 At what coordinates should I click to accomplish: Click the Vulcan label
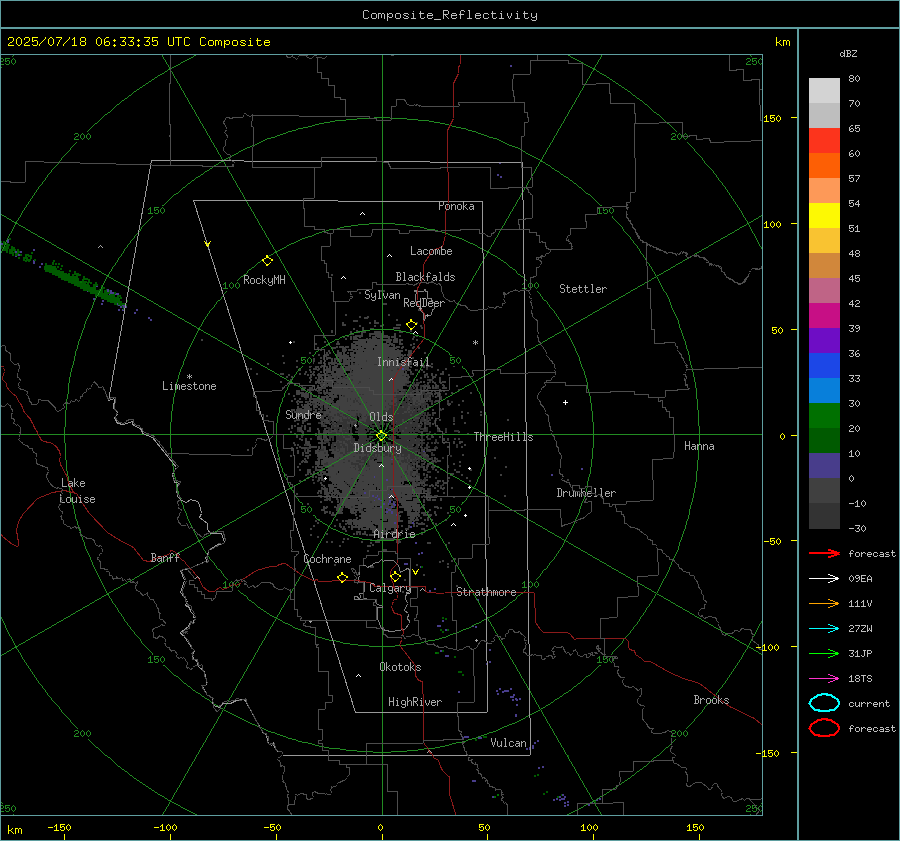point(508,743)
